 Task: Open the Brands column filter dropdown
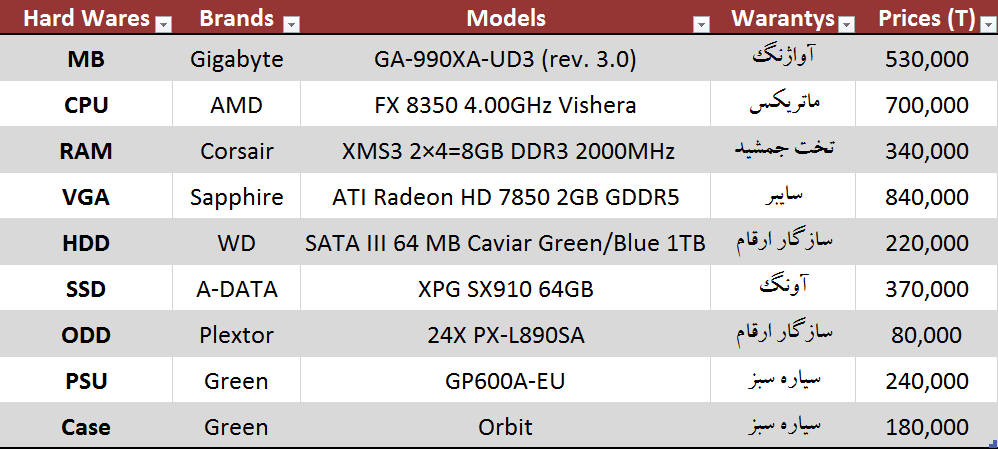point(291,23)
